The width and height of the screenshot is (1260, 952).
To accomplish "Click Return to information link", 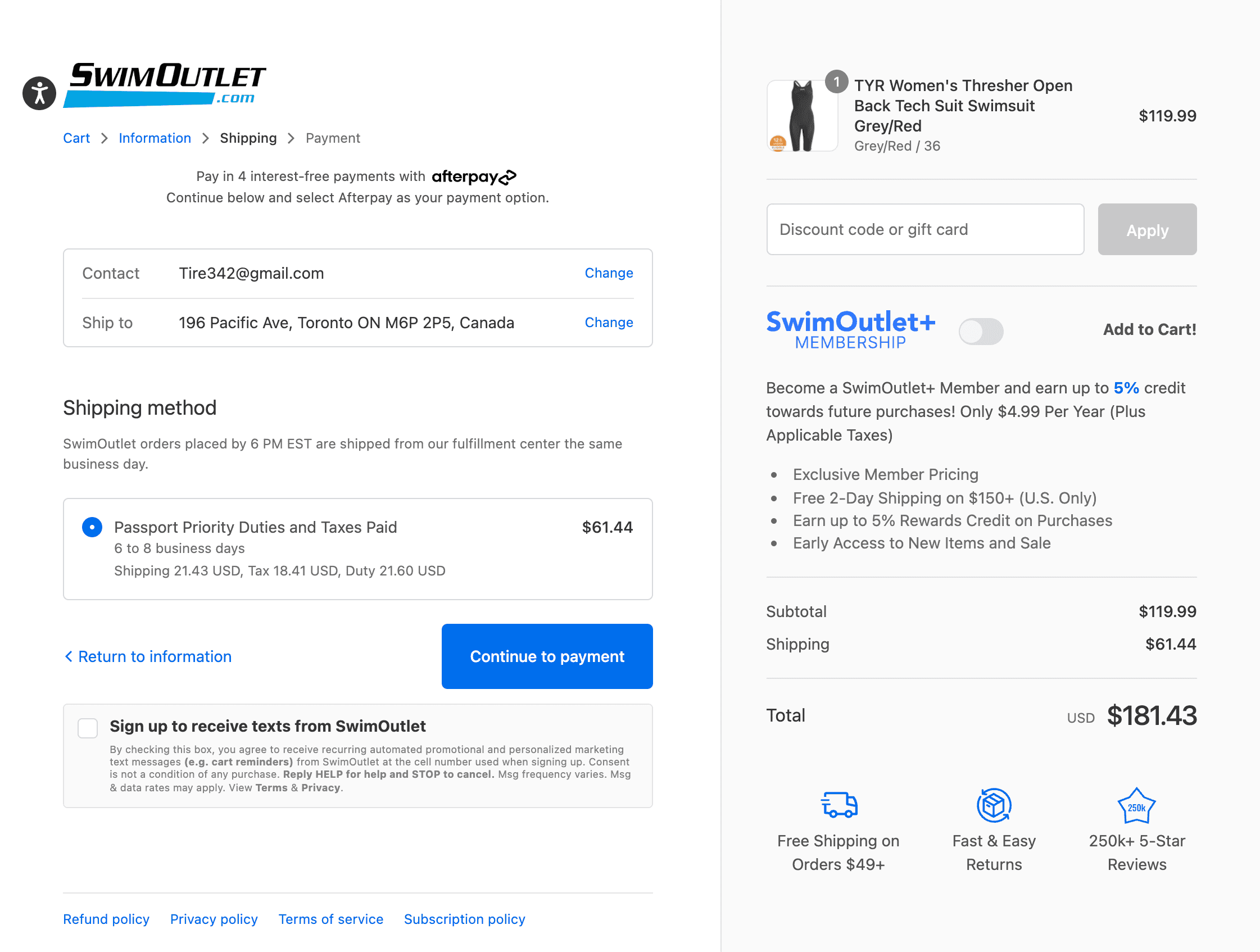I will pyautogui.click(x=148, y=656).
